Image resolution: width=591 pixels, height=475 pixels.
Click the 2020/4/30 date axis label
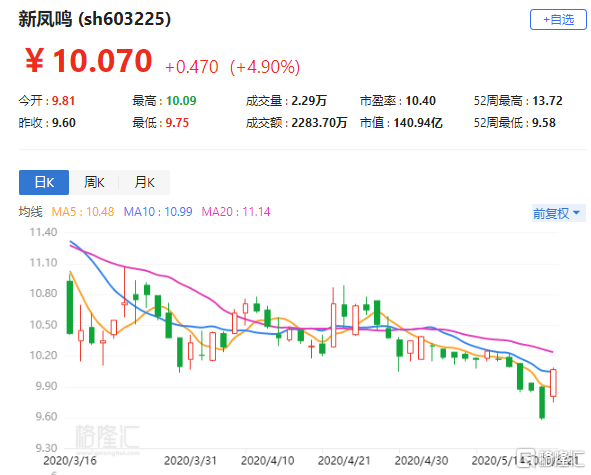[x=421, y=461]
